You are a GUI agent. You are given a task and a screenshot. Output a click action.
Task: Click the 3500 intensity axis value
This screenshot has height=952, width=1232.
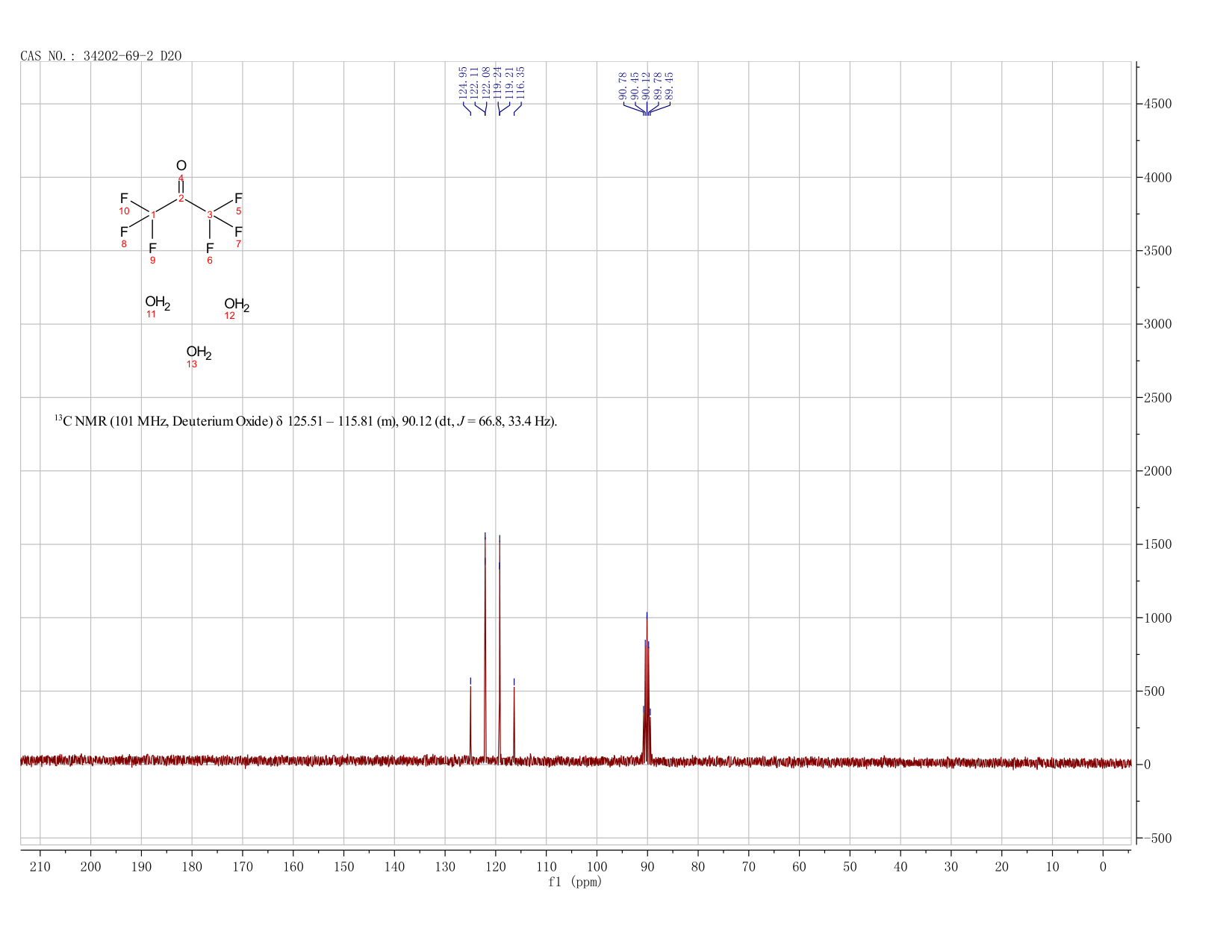[x=1157, y=251]
